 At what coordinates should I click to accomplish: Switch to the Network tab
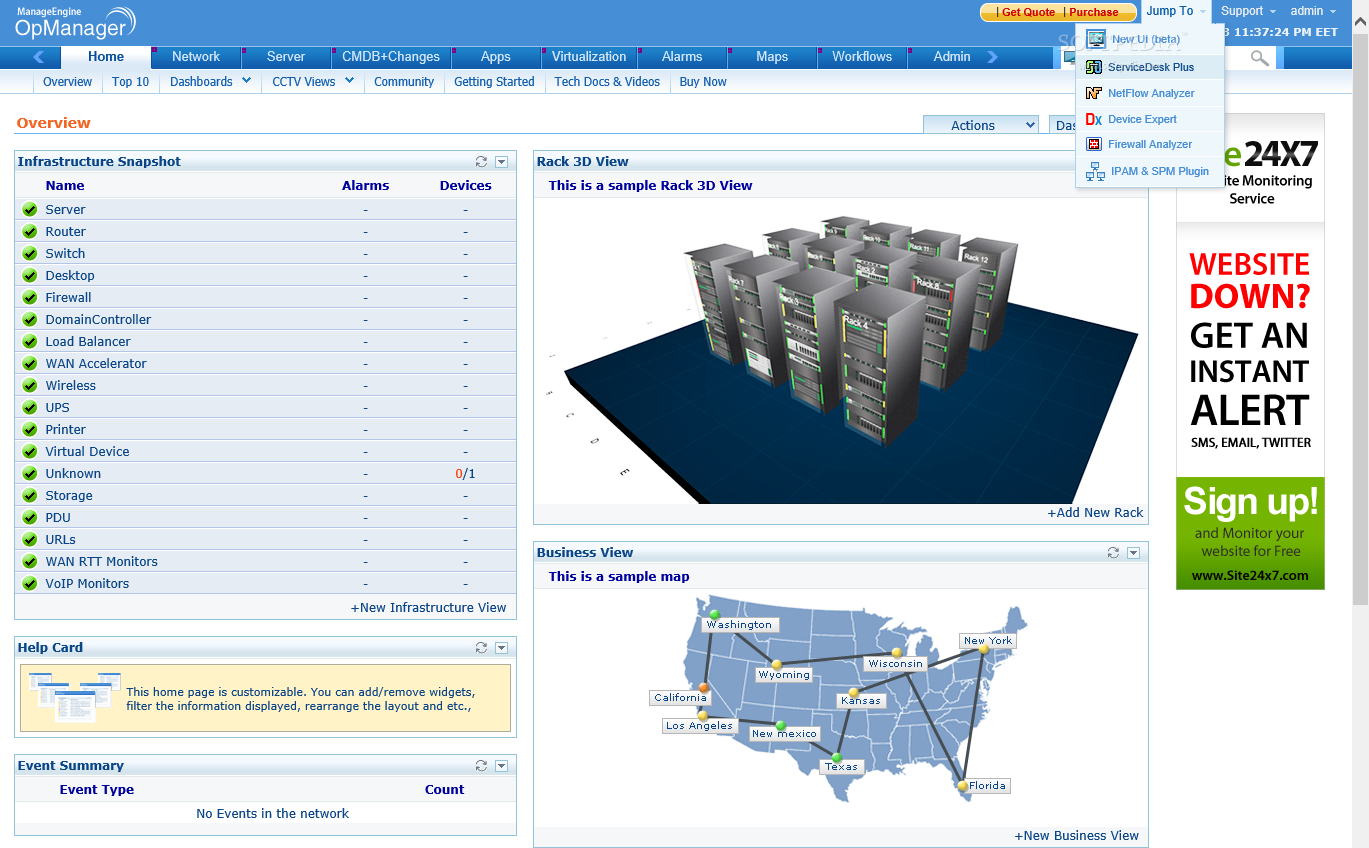tap(196, 57)
